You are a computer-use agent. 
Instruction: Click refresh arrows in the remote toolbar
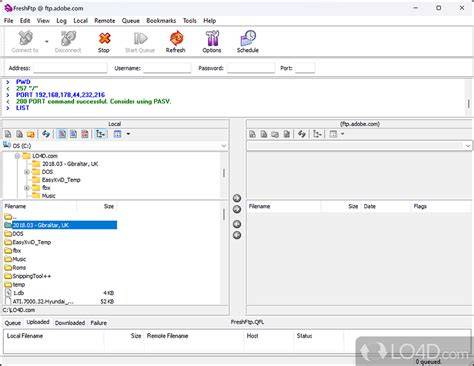coord(302,134)
